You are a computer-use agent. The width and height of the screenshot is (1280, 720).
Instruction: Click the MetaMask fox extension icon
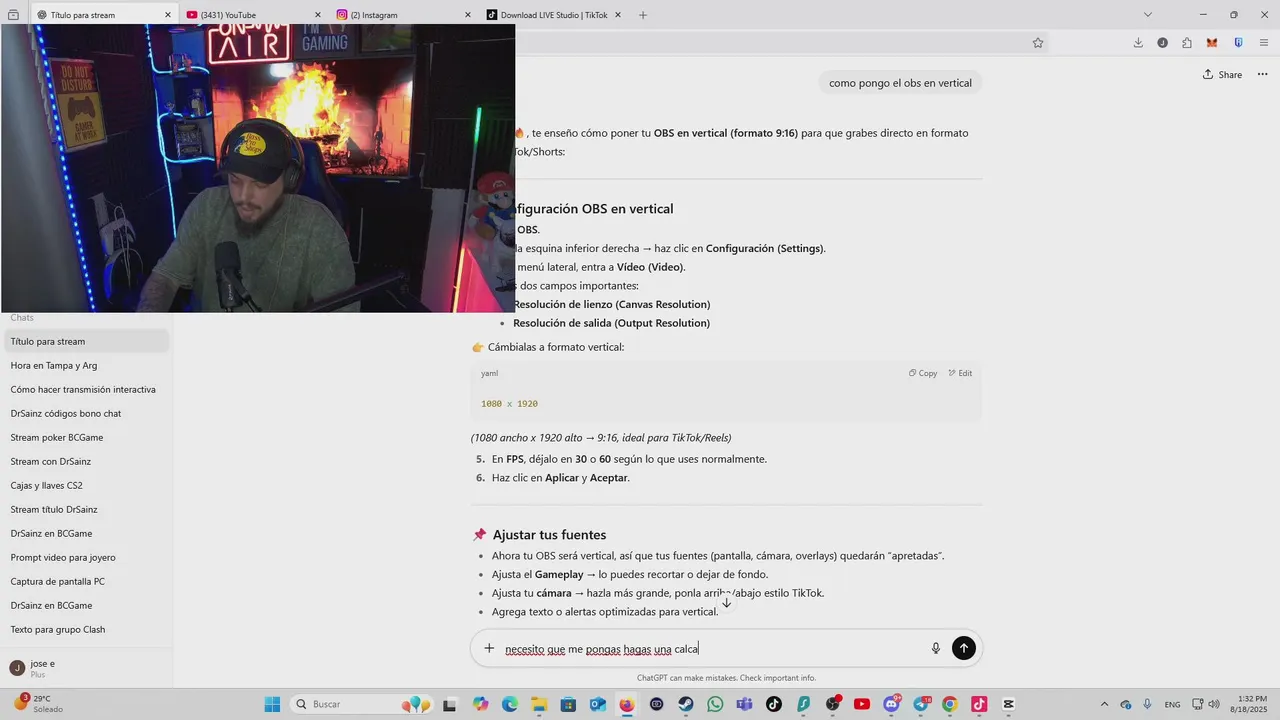pos(1212,43)
